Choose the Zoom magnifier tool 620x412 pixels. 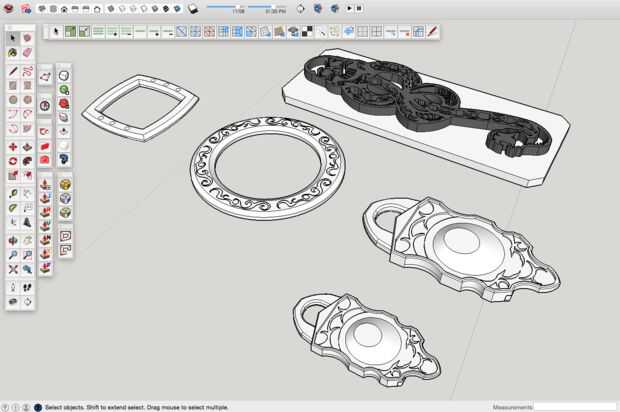(13, 255)
